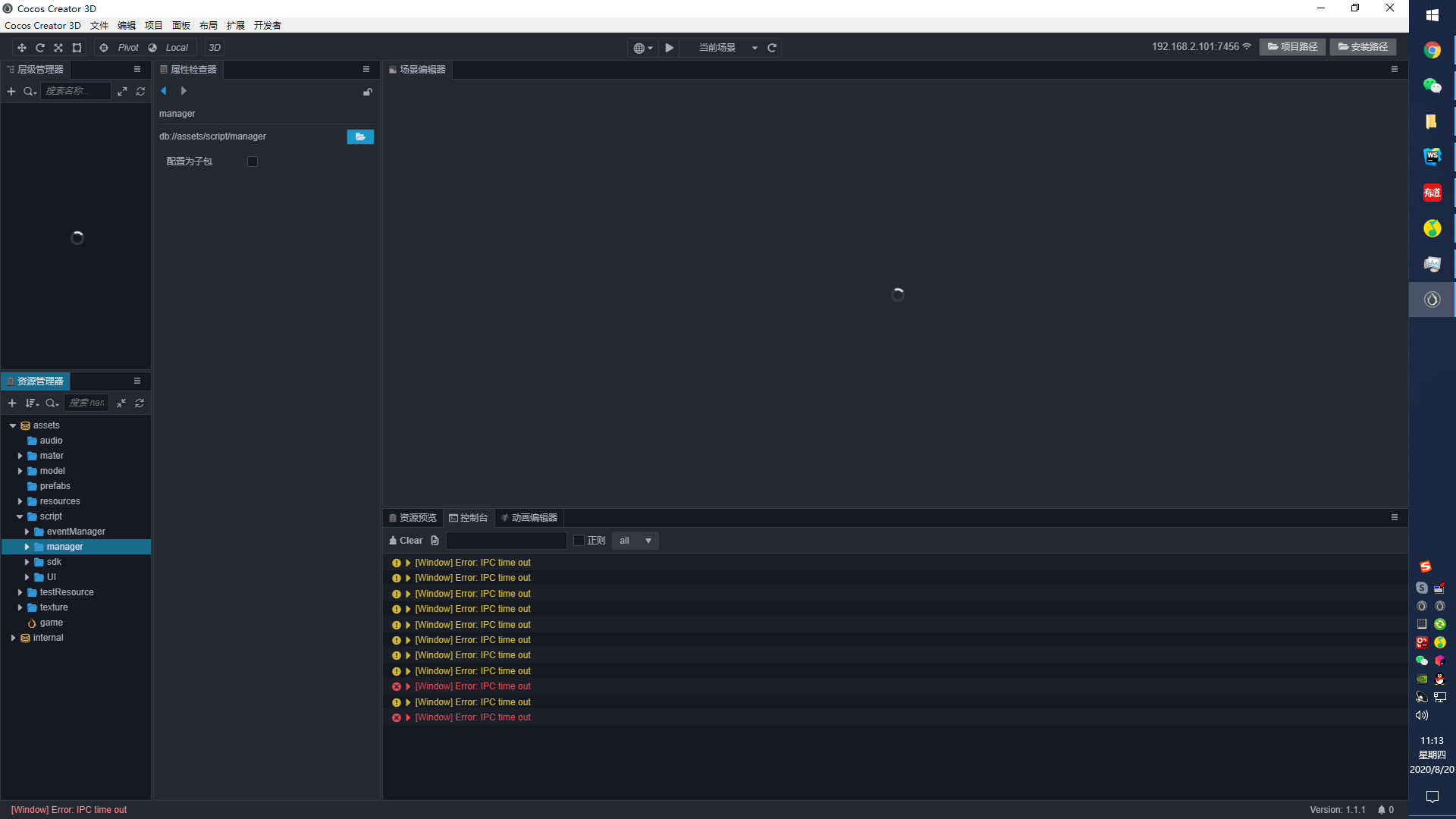
Task: Open manager folder location icon
Action: tap(360, 136)
